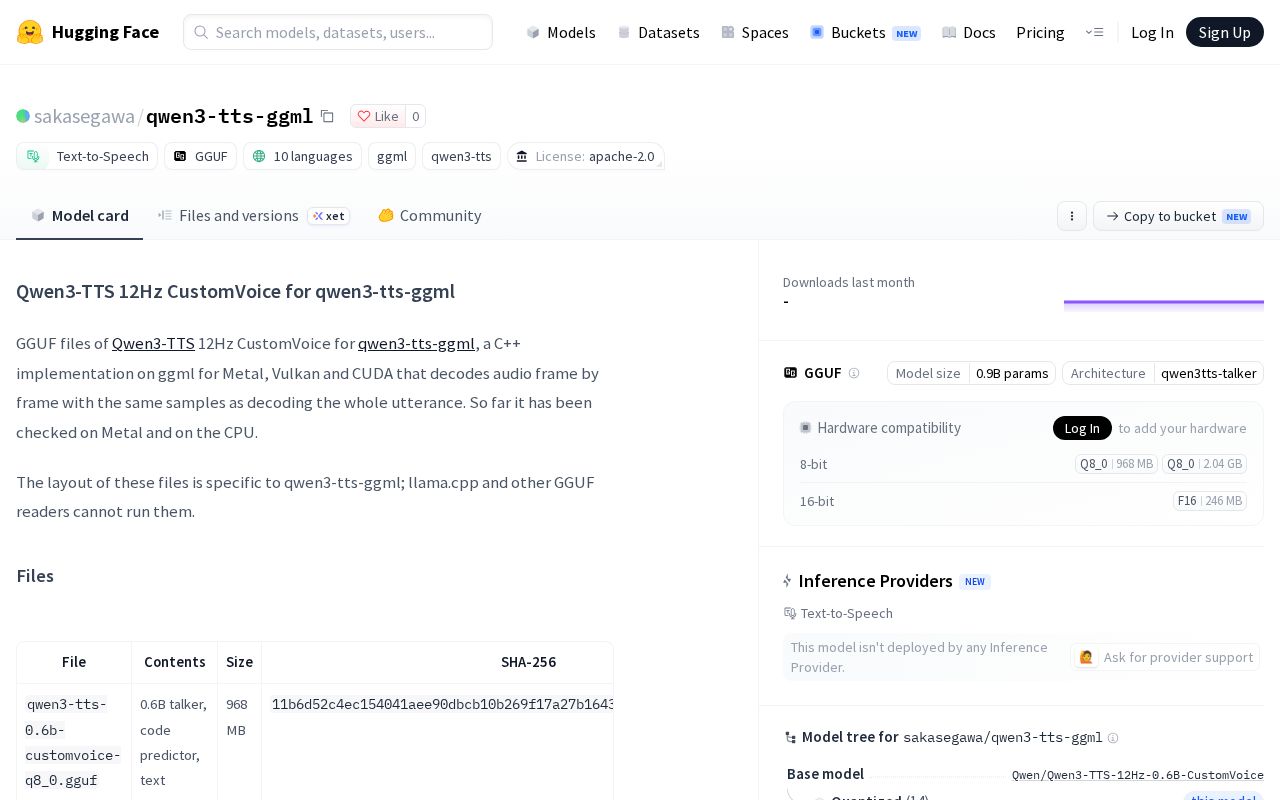Click the green sakasegawa user avatar
This screenshot has width=1280, height=800.
[x=23, y=116]
